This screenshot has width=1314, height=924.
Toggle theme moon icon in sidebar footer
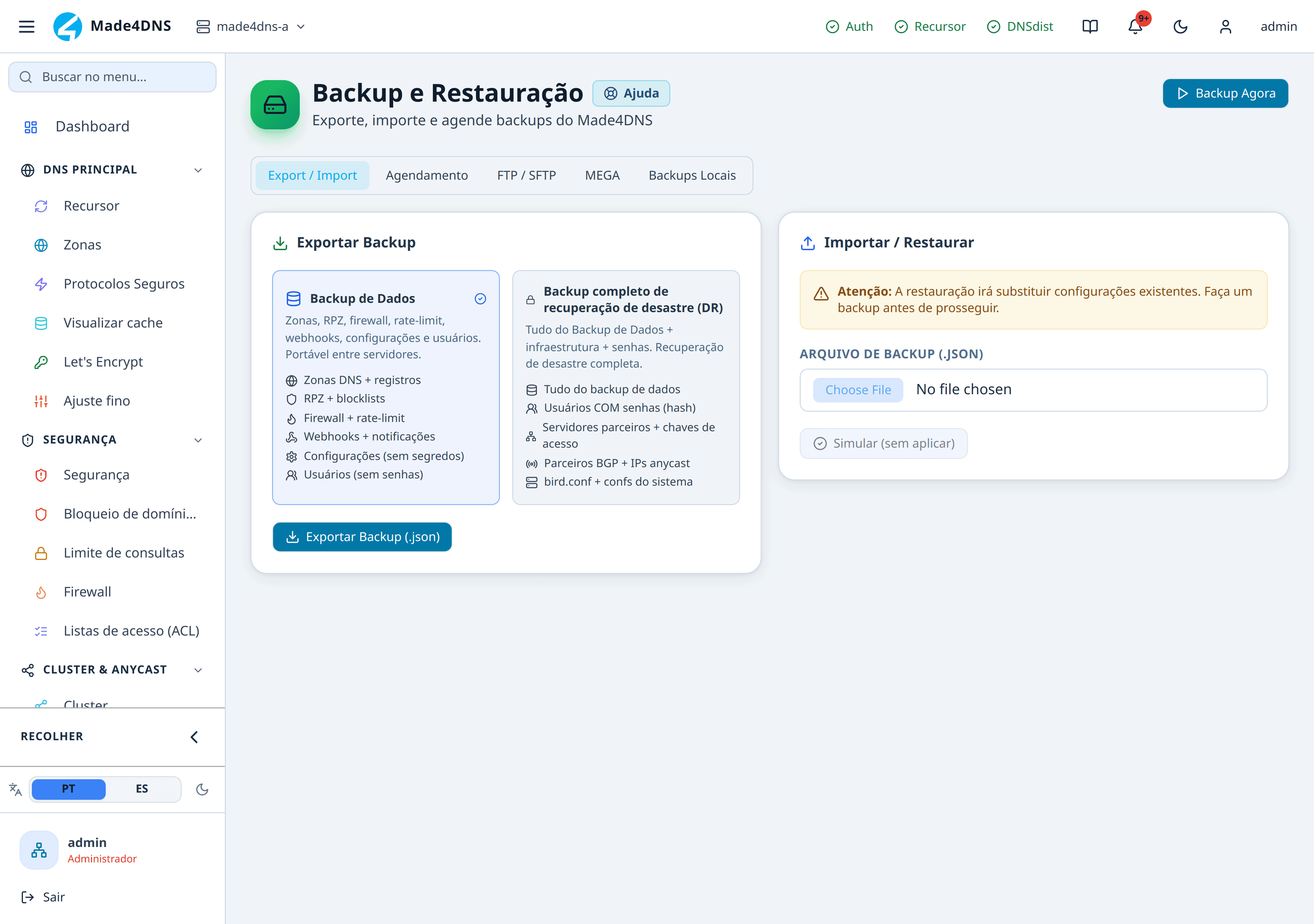(202, 790)
